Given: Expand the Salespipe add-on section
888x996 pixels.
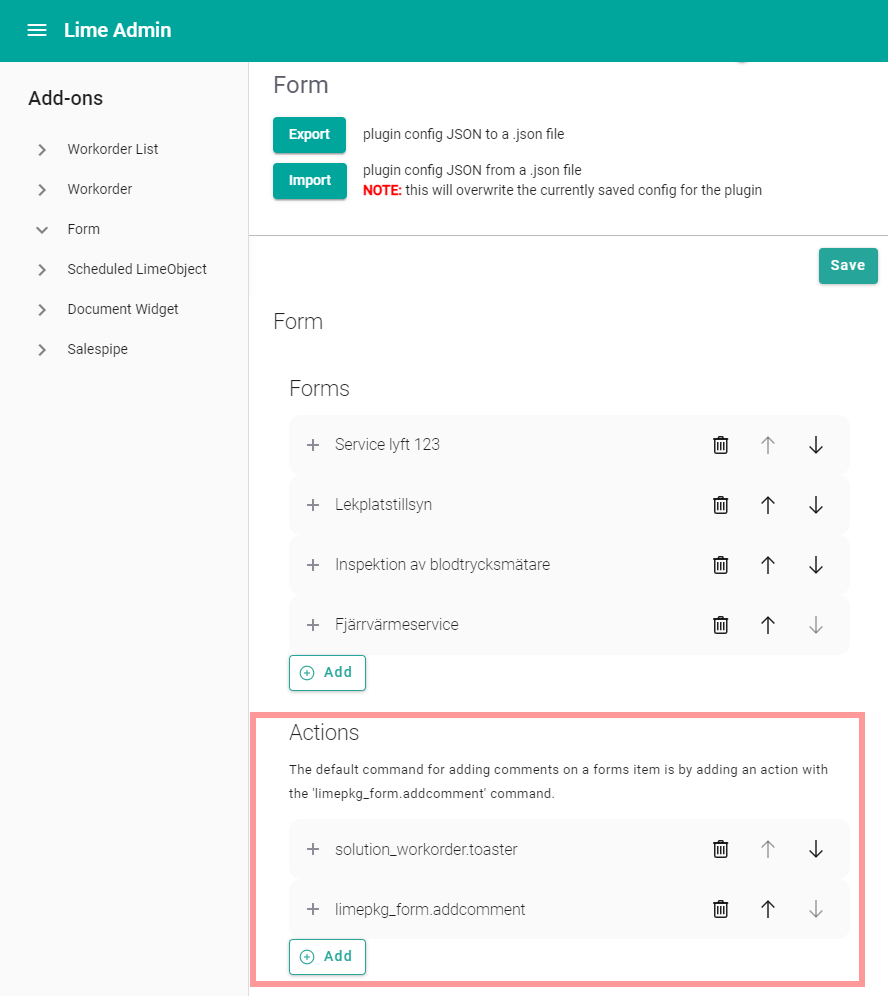Looking at the screenshot, I should 41,349.
